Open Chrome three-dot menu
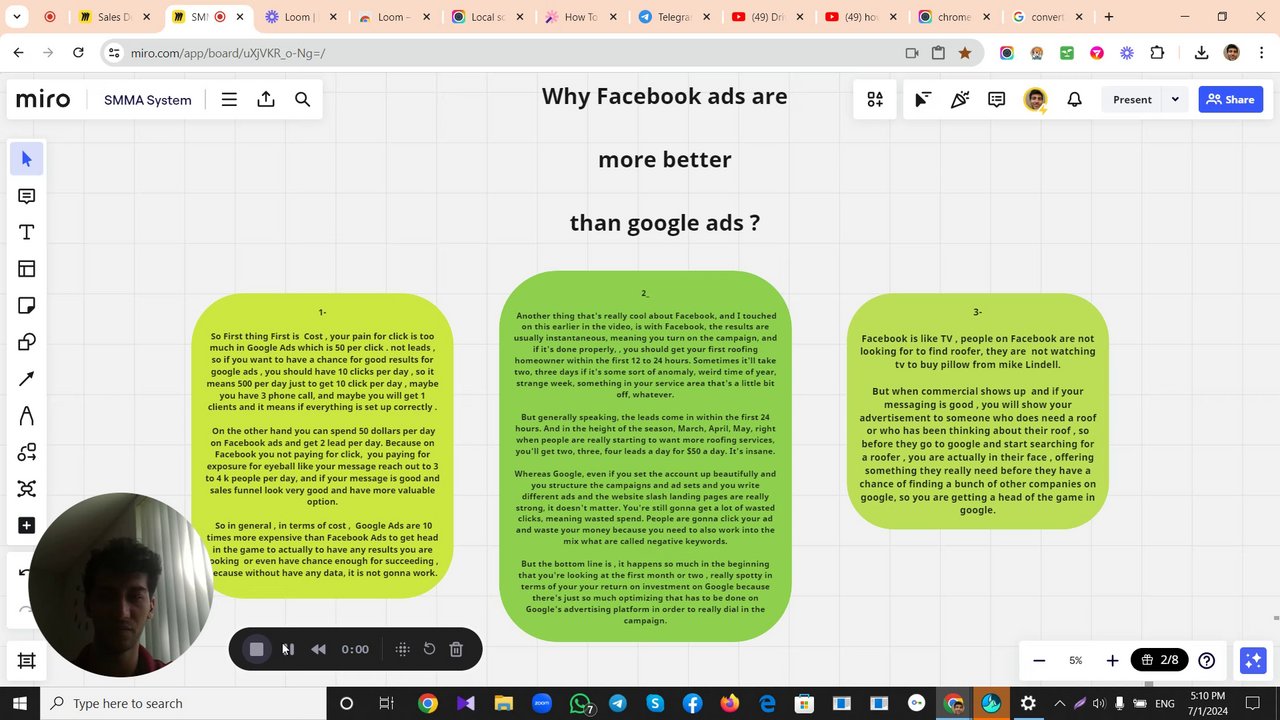 (x=1262, y=53)
